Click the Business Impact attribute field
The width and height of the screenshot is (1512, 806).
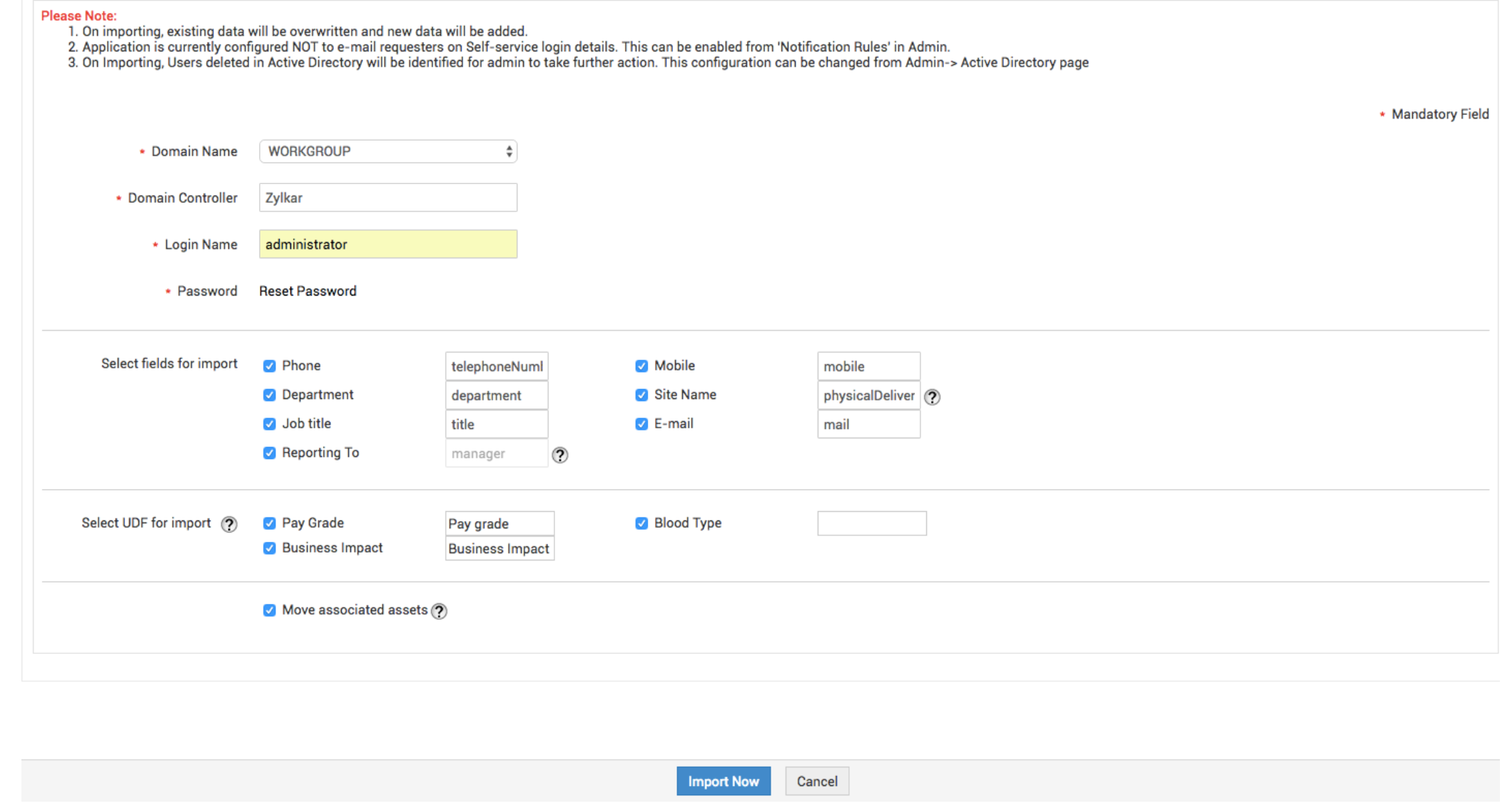pos(499,549)
